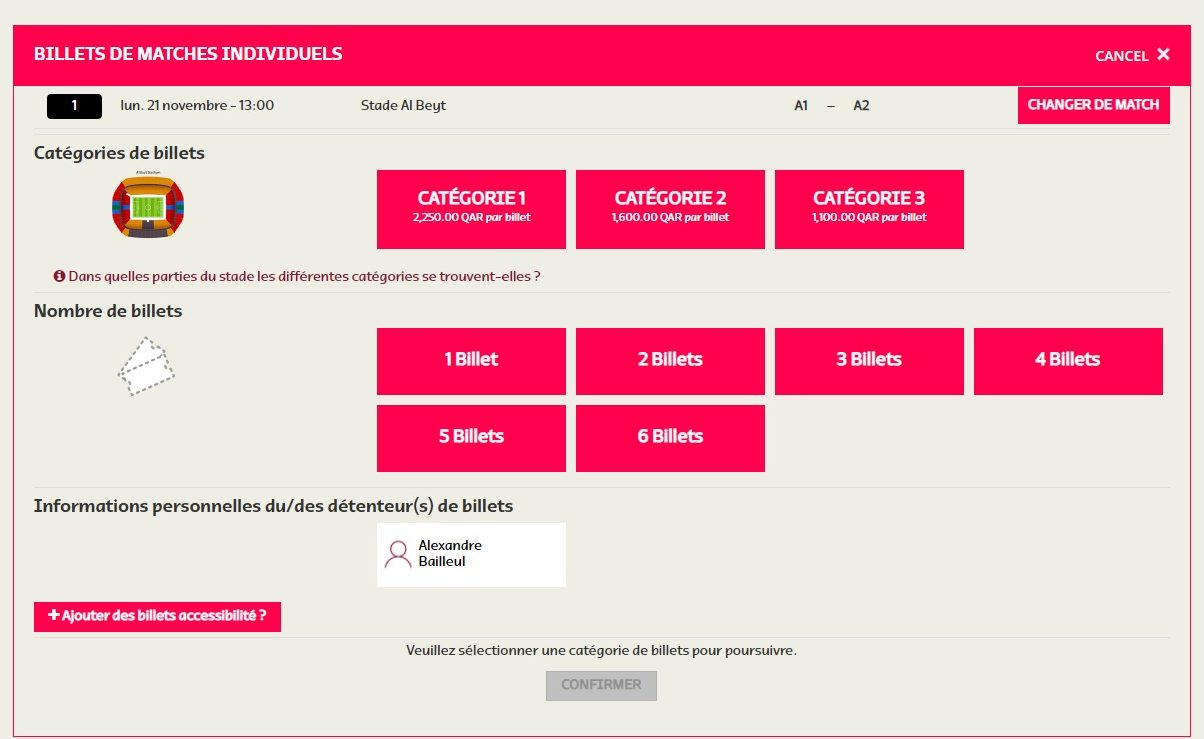The image size is (1204, 739).
Task: Close the dialog with the X icon
Action: 1163,55
